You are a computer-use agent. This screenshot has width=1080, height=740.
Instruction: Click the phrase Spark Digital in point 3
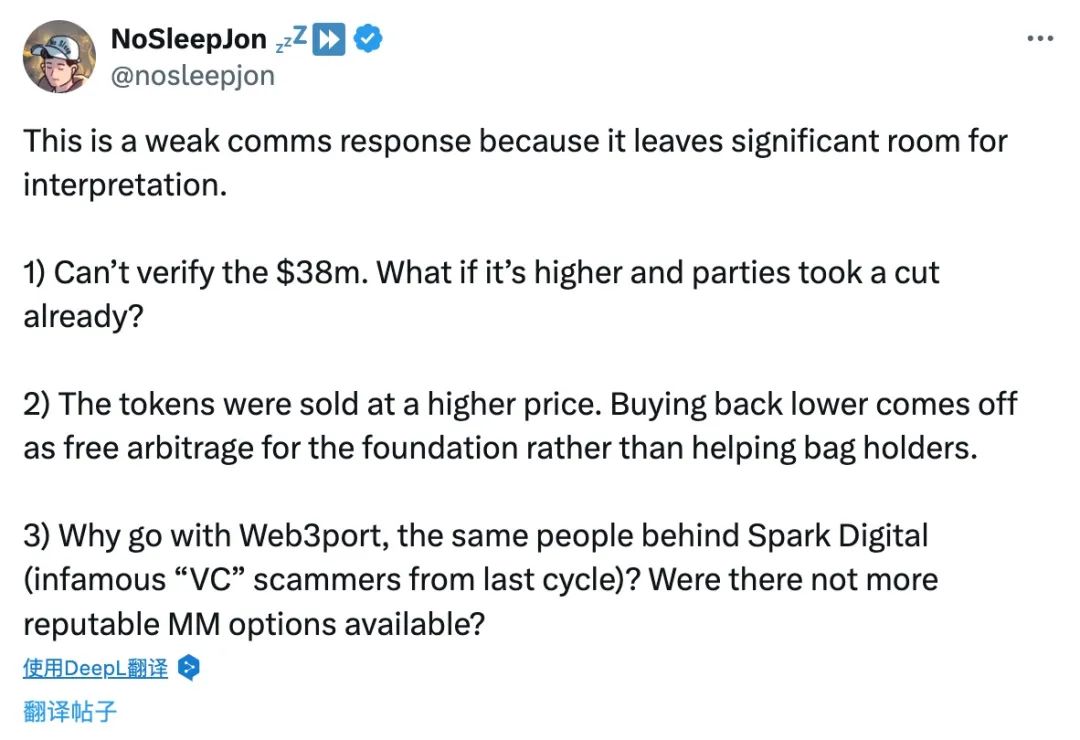coord(838,535)
